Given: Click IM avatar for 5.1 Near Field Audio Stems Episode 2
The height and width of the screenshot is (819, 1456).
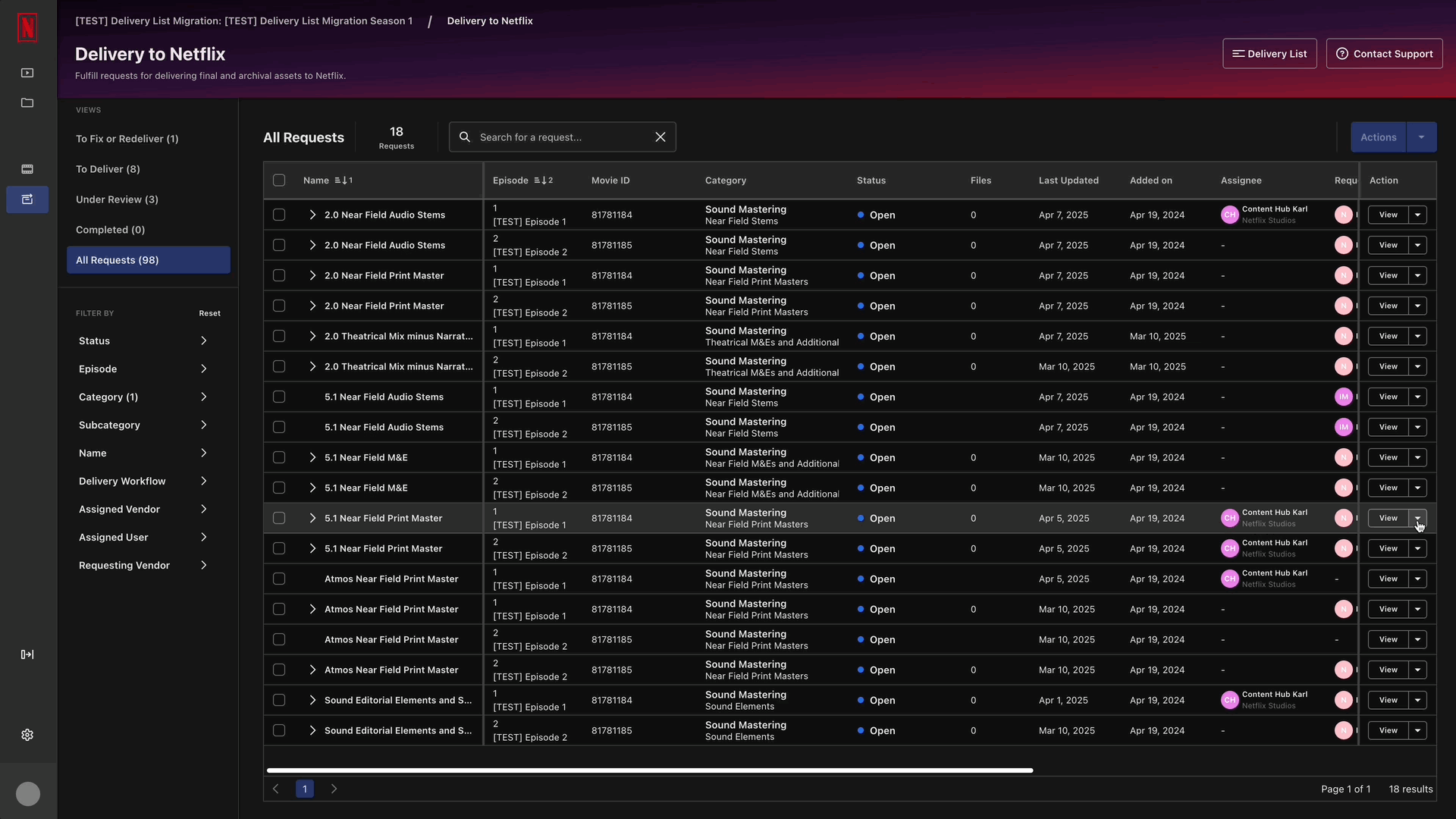Looking at the screenshot, I should pyautogui.click(x=1344, y=427).
